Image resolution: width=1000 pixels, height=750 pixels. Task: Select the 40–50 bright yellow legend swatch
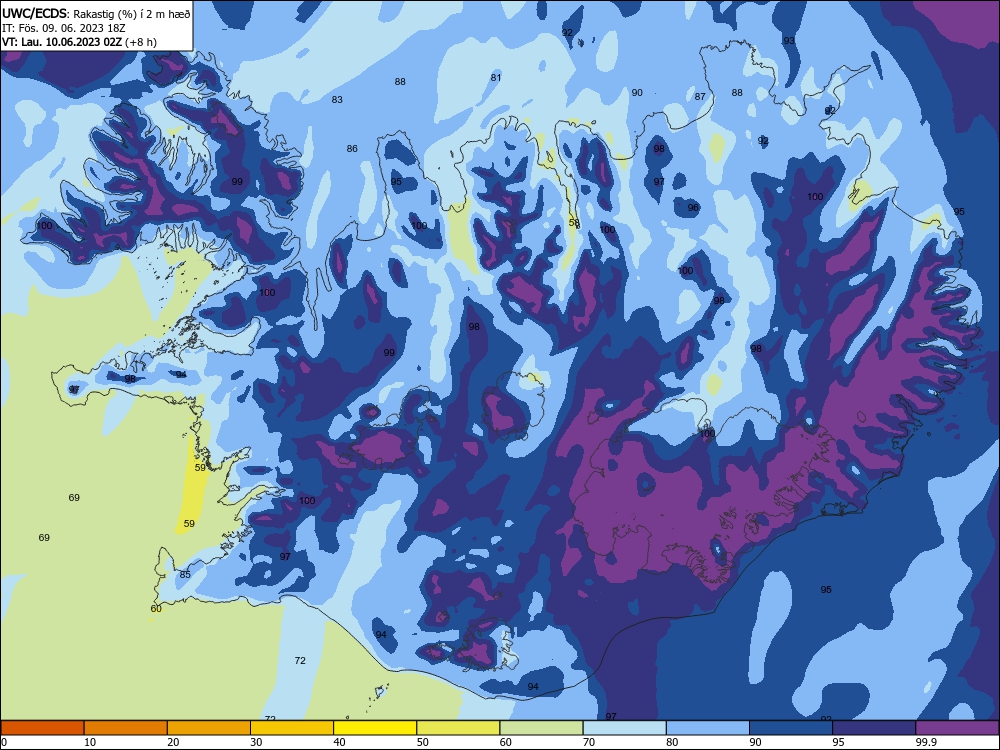(x=375, y=728)
